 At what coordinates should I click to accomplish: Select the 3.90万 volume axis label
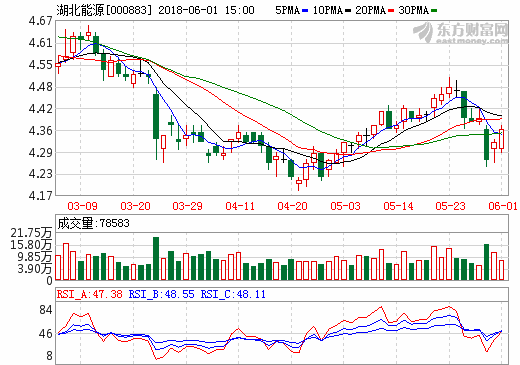click(35, 269)
